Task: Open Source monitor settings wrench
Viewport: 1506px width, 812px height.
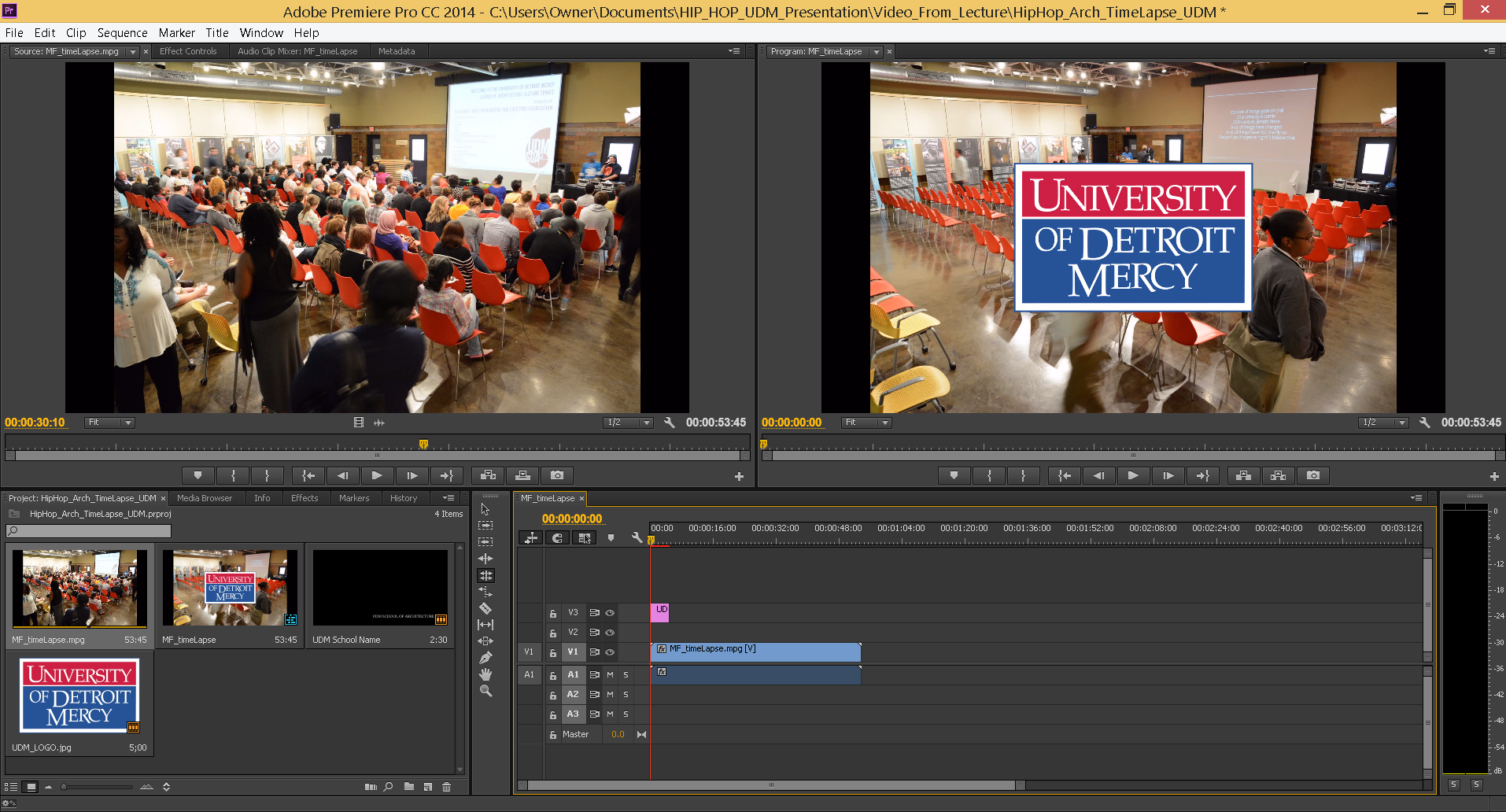Action: point(669,423)
